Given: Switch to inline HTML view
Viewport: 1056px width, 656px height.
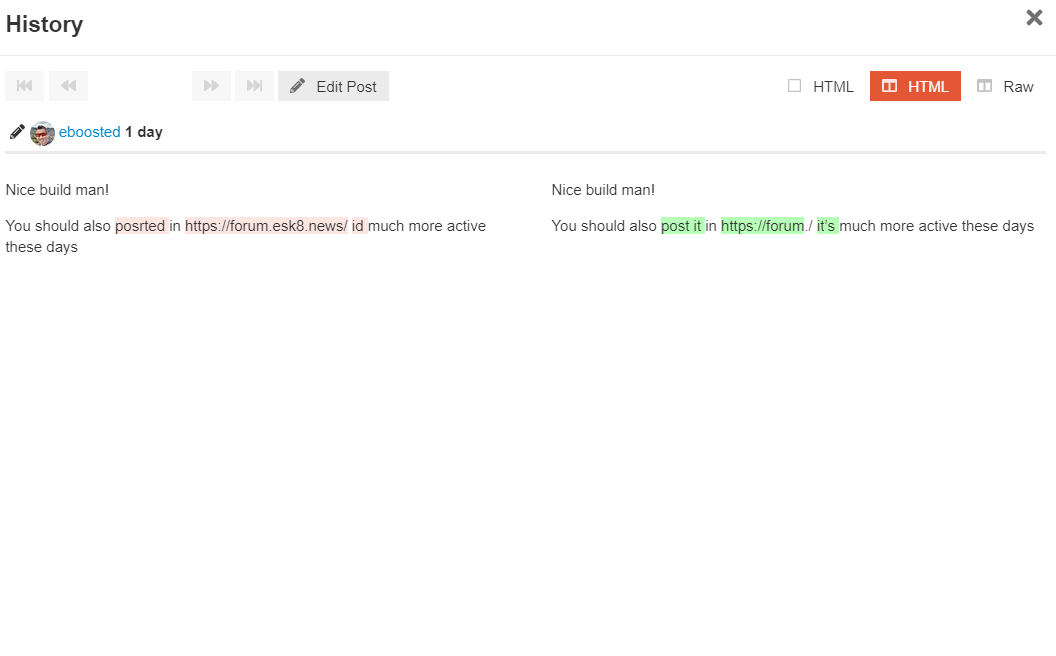Looking at the screenshot, I should [x=821, y=86].
